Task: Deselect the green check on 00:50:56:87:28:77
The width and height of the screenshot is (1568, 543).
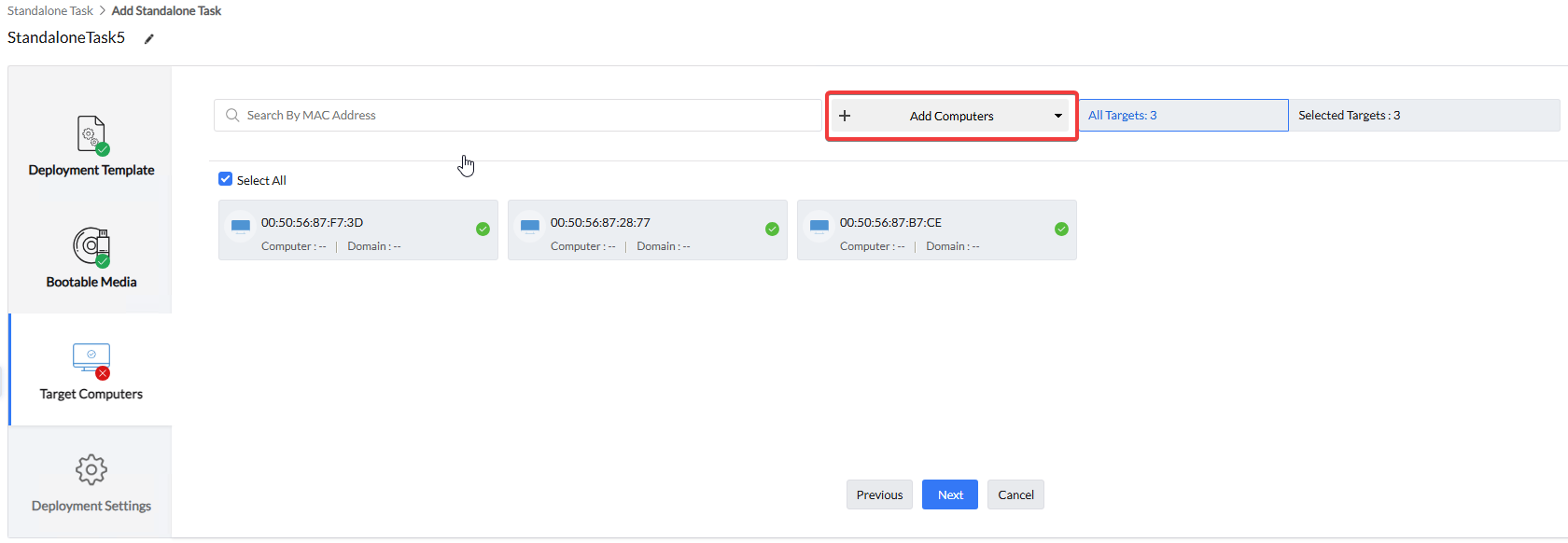Action: [x=772, y=229]
